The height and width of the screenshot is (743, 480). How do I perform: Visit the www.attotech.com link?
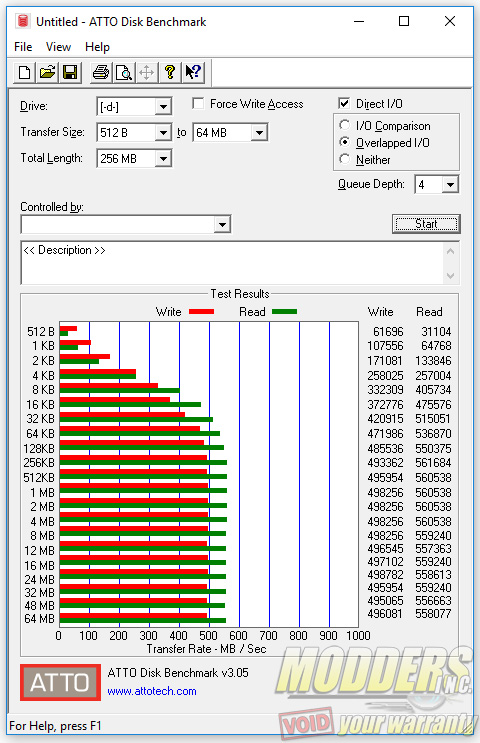(x=152, y=691)
